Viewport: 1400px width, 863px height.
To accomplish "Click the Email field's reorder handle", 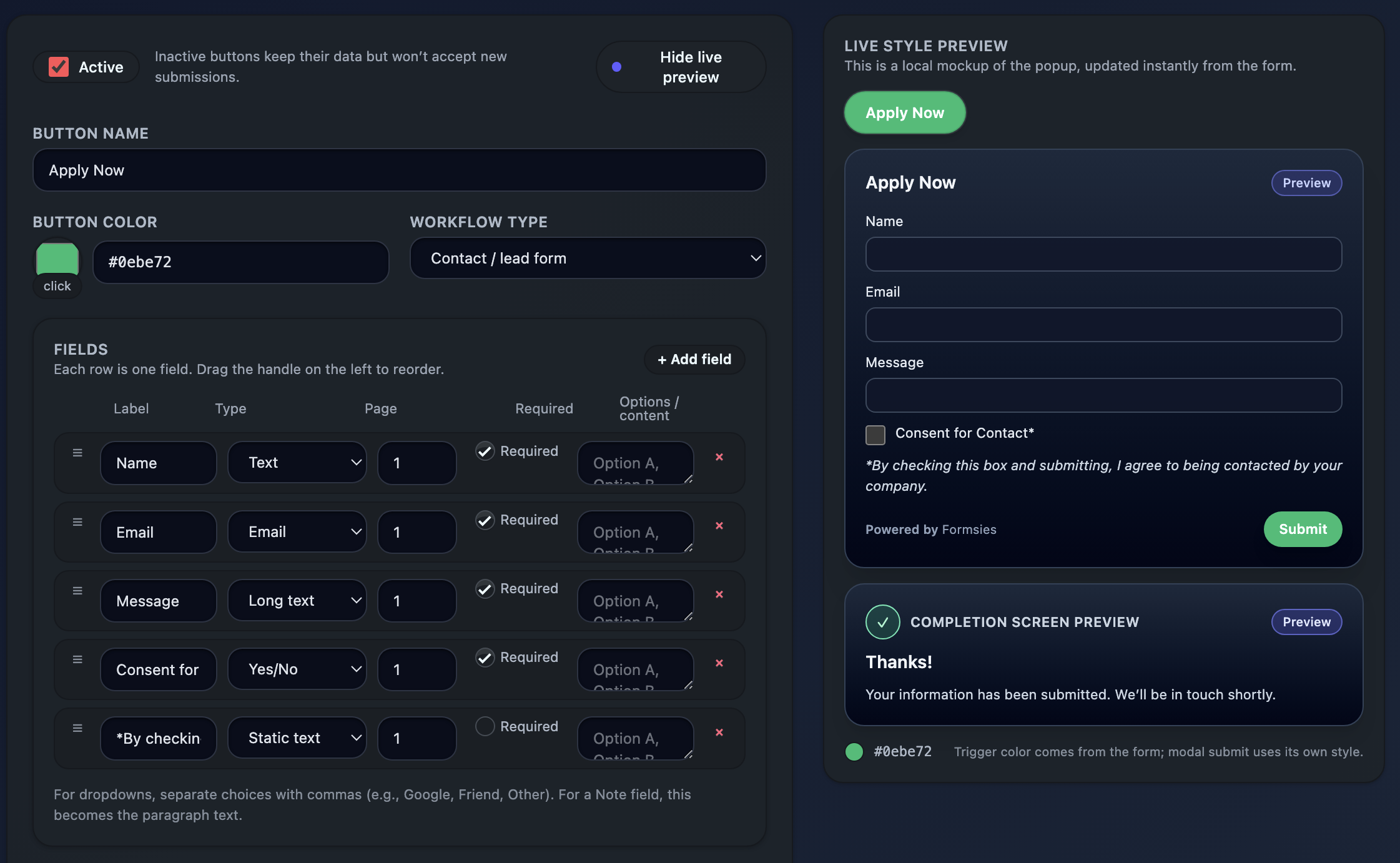I will click(77, 522).
